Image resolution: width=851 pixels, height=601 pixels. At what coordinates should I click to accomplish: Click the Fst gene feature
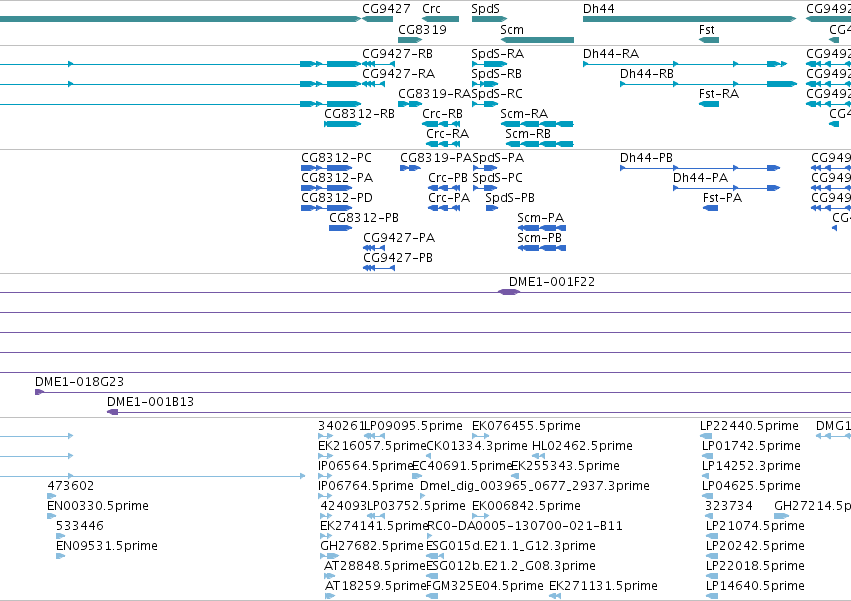(x=709, y=40)
